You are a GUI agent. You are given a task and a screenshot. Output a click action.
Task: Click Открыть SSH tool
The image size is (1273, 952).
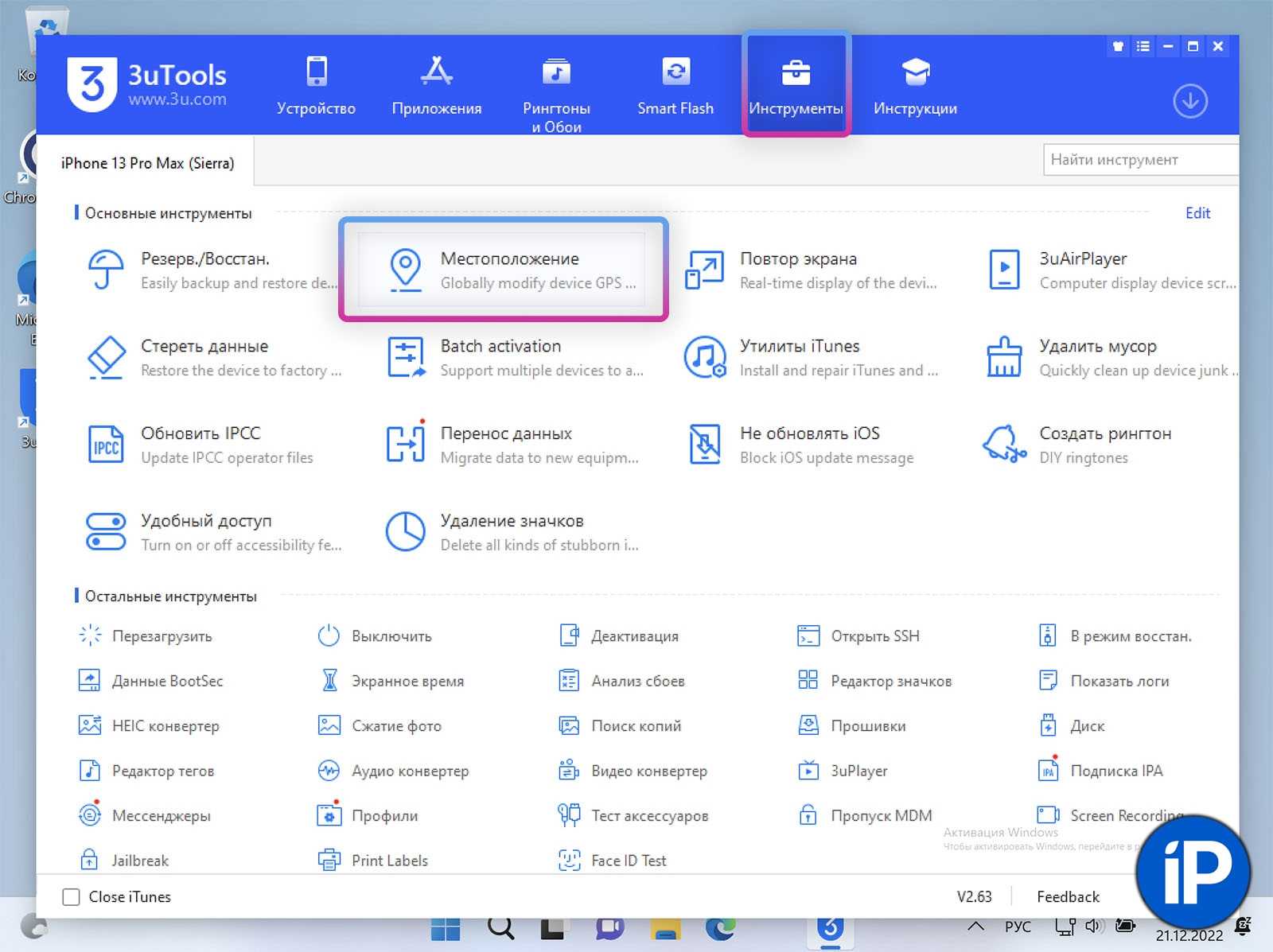coord(858,635)
